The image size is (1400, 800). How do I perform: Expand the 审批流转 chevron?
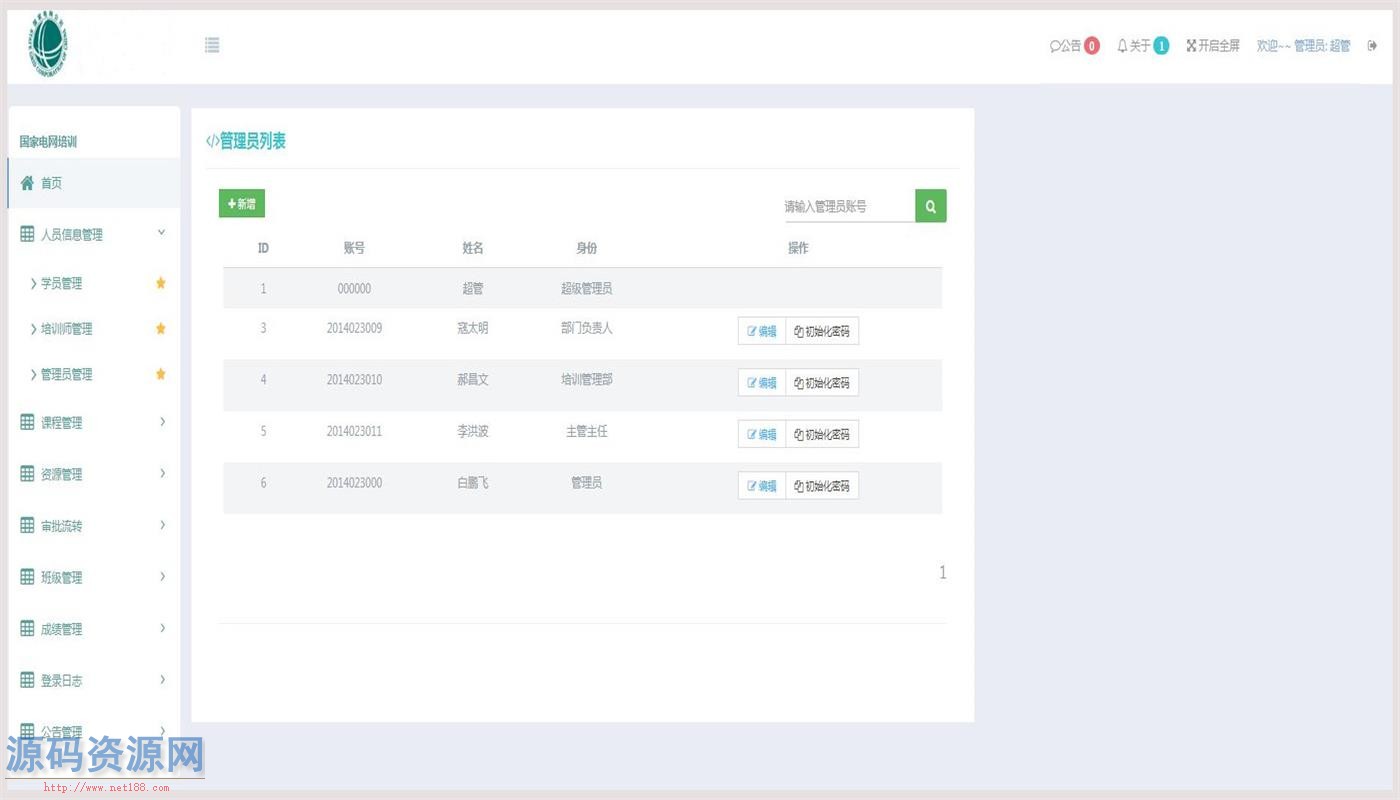pyautogui.click(x=163, y=525)
